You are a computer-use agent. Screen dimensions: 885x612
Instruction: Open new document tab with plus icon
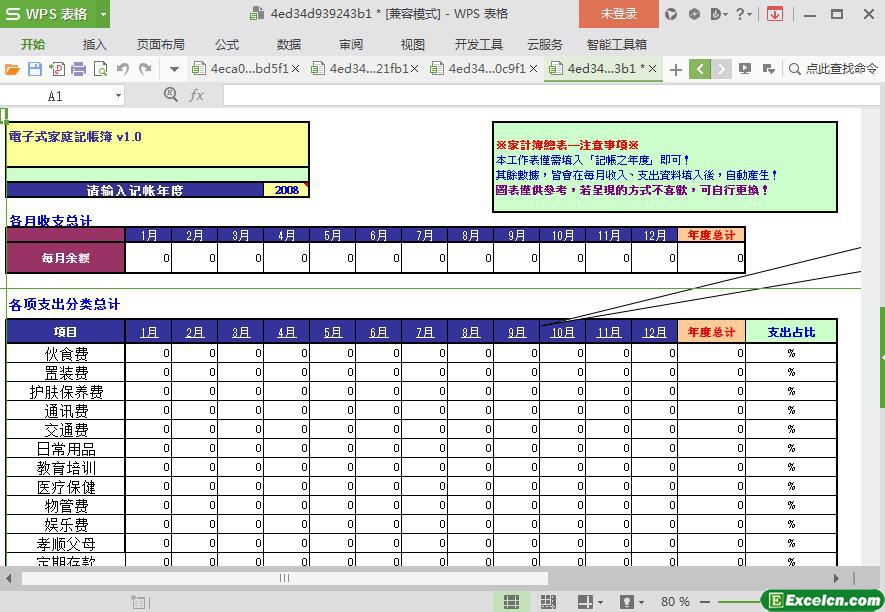click(676, 69)
